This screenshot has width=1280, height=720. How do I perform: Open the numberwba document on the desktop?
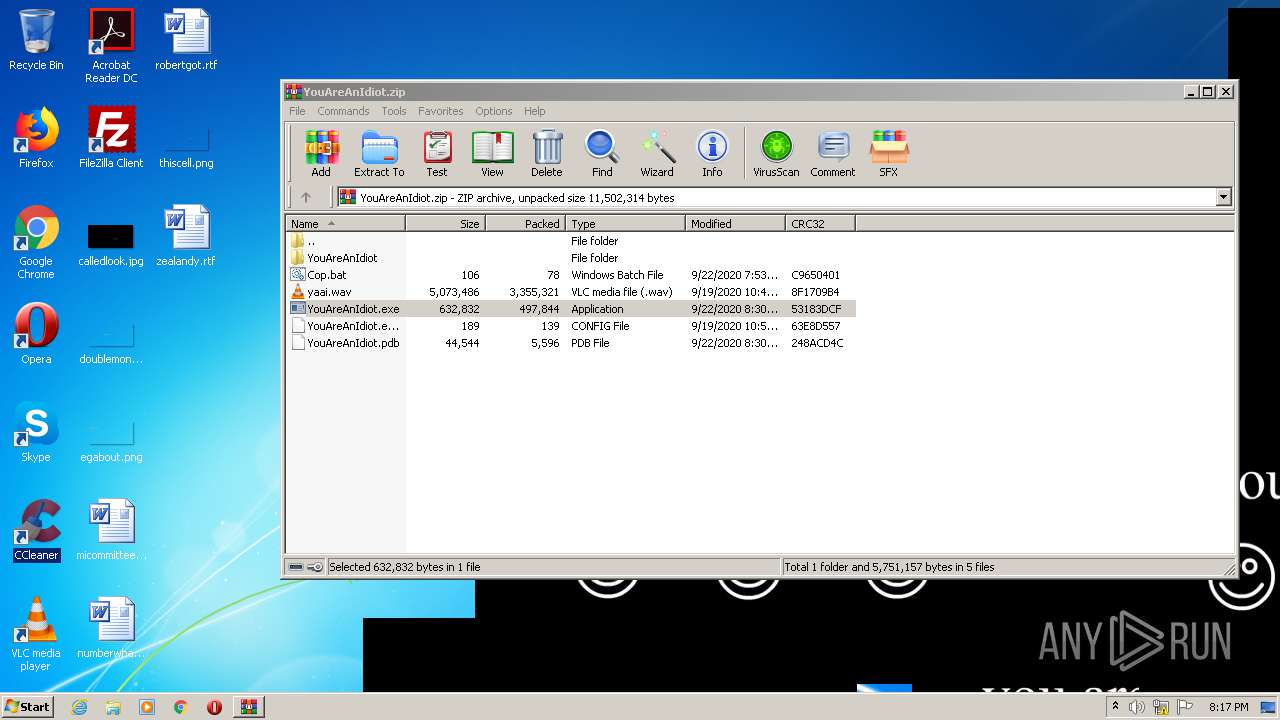[x=111, y=628]
